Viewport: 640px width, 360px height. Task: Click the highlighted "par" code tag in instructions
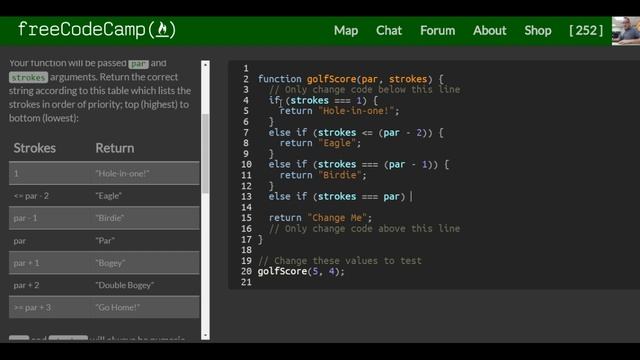point(138,64)
